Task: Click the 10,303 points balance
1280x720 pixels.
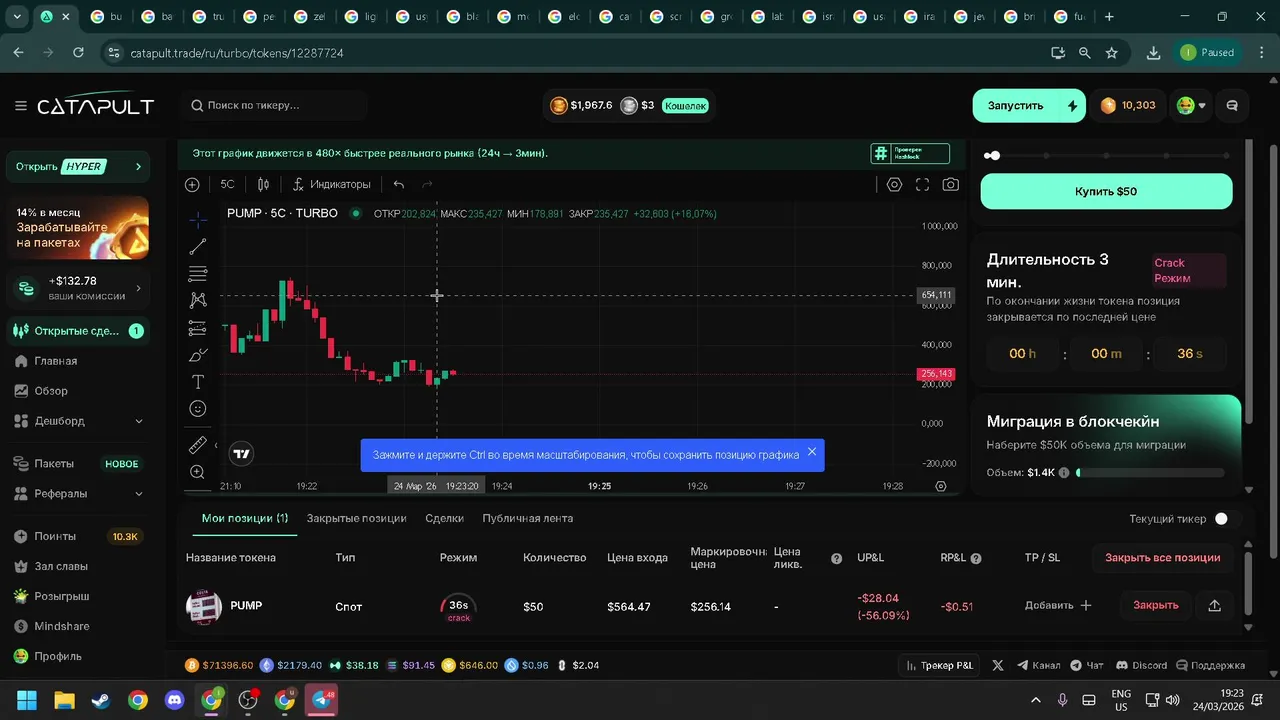Action: pyautogui.click(x=1128, y=105)
